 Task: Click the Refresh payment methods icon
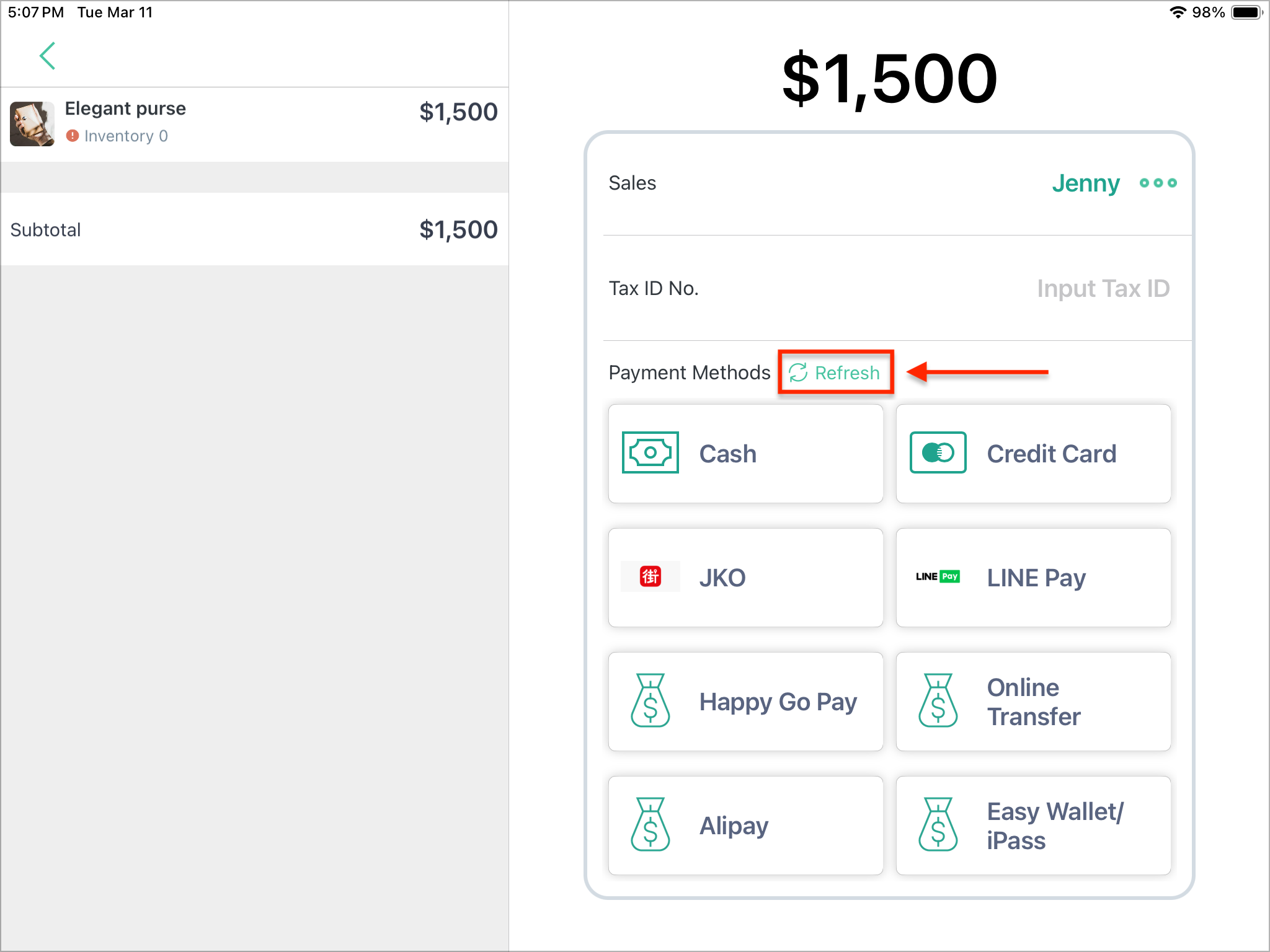tap(797, 372)
